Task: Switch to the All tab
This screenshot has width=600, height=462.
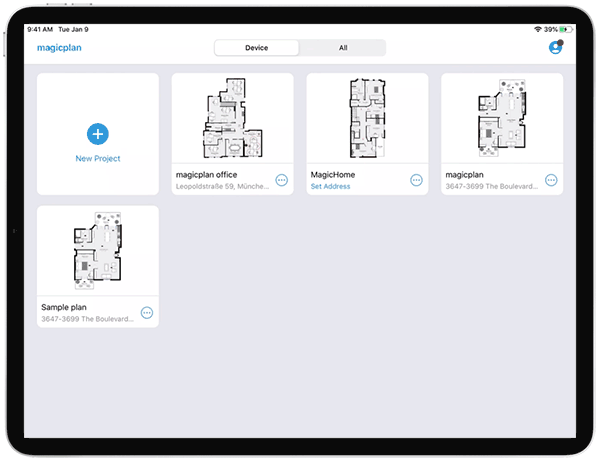Action: click(343, 48)
